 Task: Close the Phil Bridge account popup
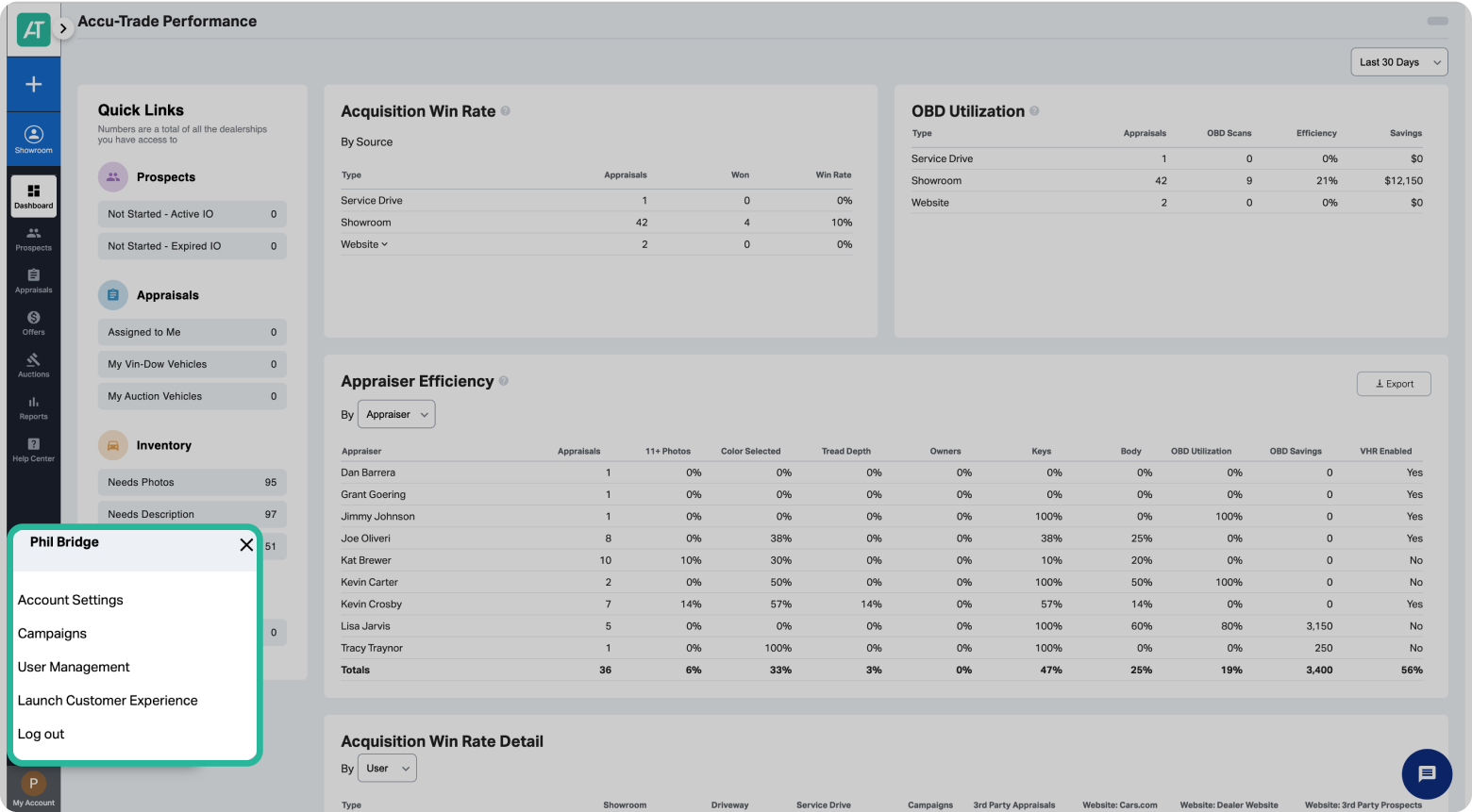pos(246,544)
